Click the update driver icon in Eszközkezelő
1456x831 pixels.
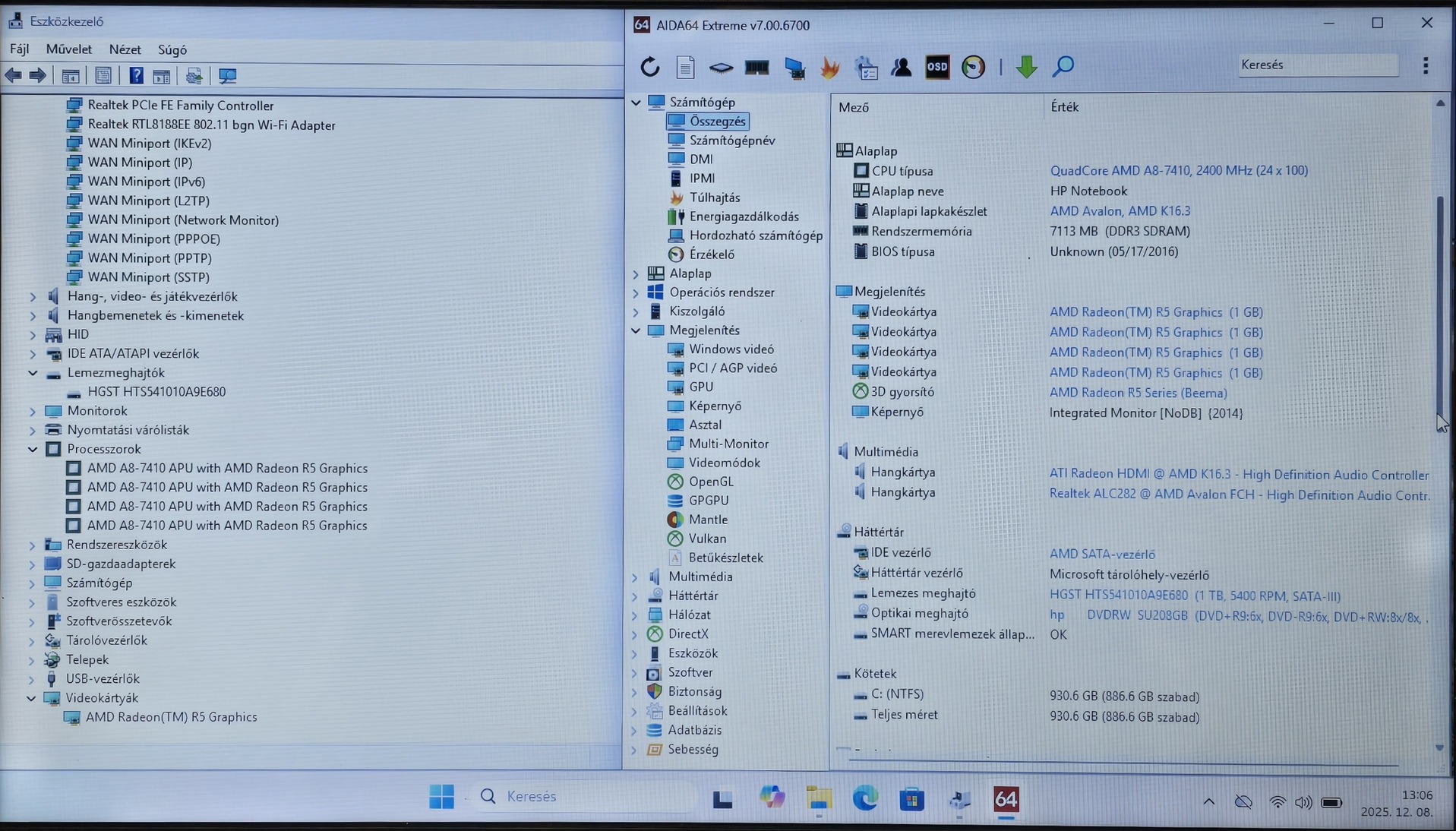194,76
